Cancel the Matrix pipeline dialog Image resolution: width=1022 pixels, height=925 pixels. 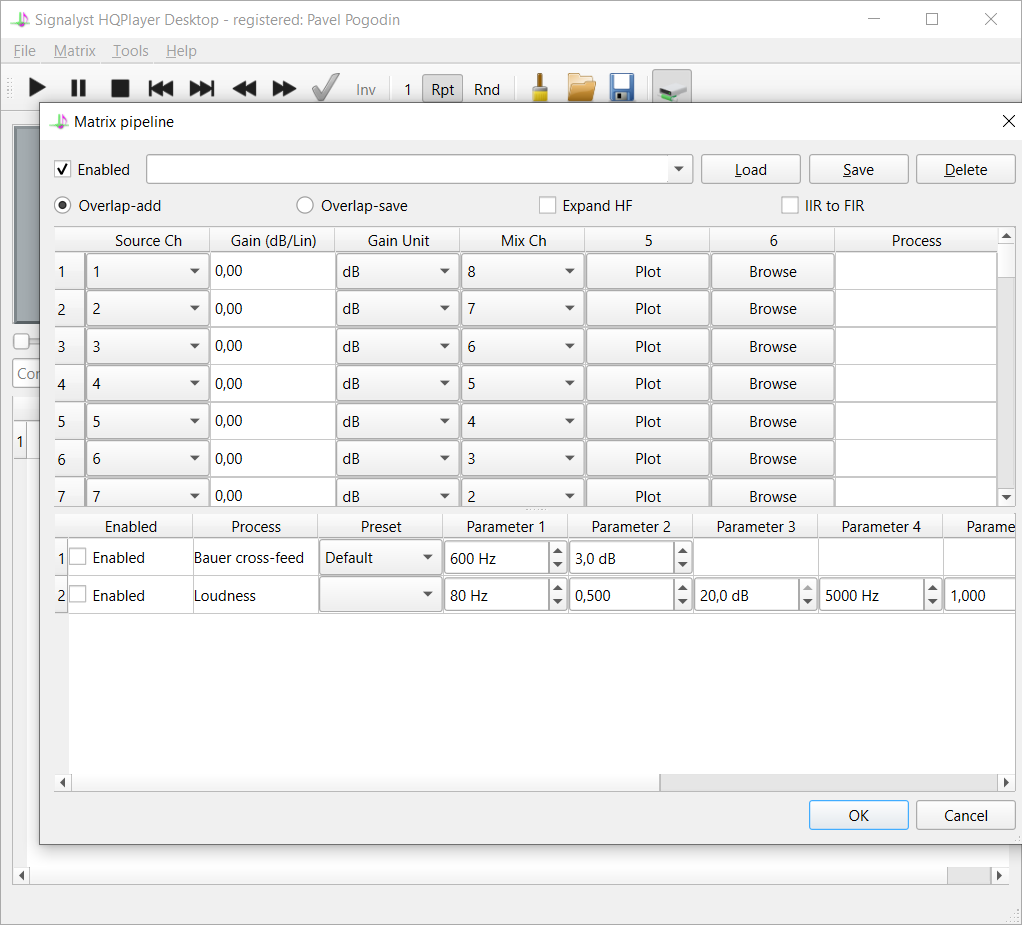pos(966,815)
